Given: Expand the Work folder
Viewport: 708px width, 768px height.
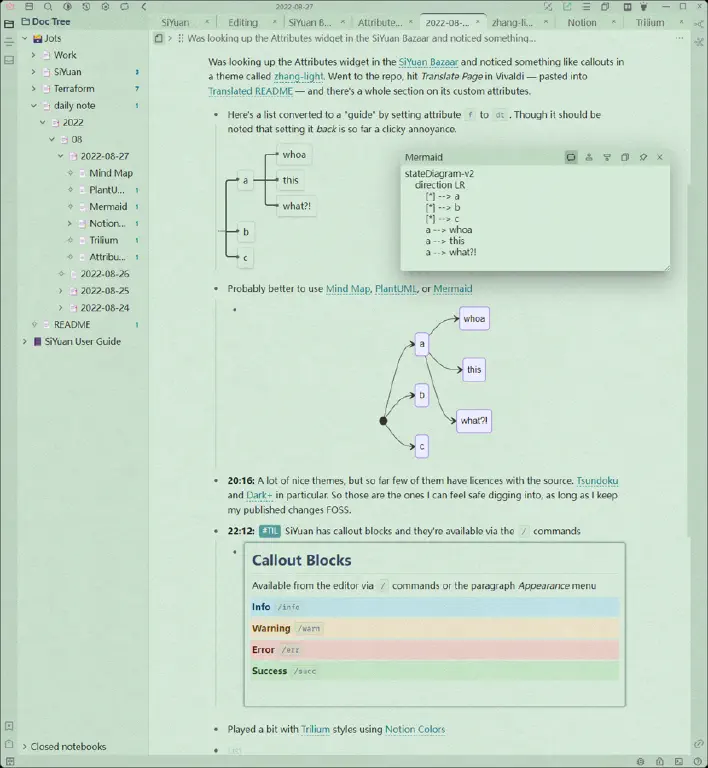Looking at the screenshot, I should [x=33, y=55].
